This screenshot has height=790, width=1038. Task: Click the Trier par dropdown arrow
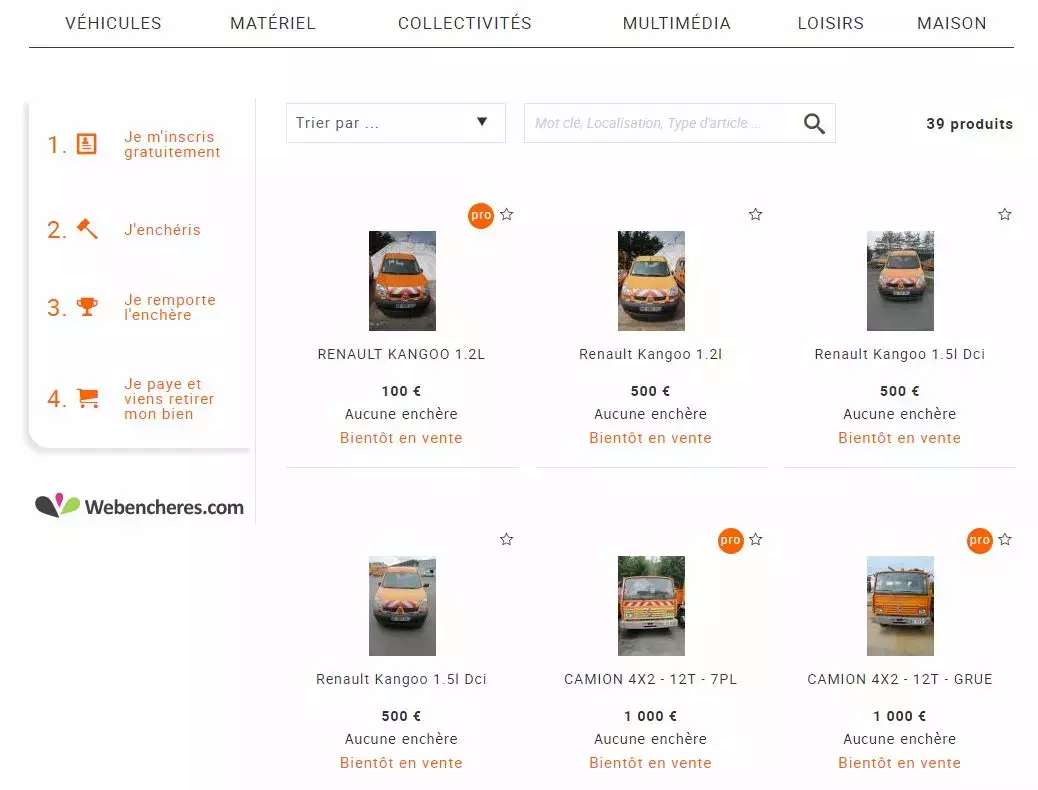482,122
